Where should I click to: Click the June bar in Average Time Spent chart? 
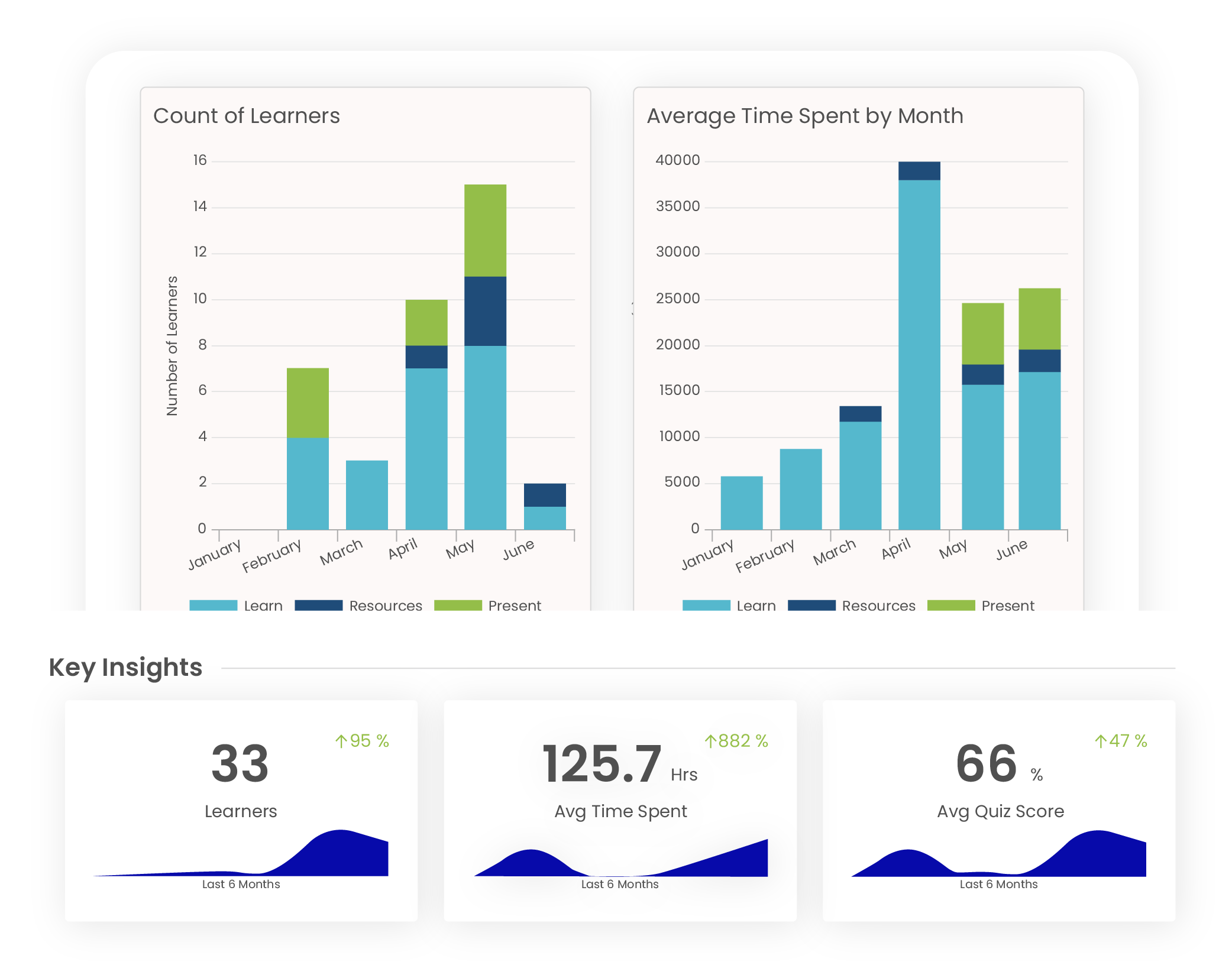click(1039, 409)
